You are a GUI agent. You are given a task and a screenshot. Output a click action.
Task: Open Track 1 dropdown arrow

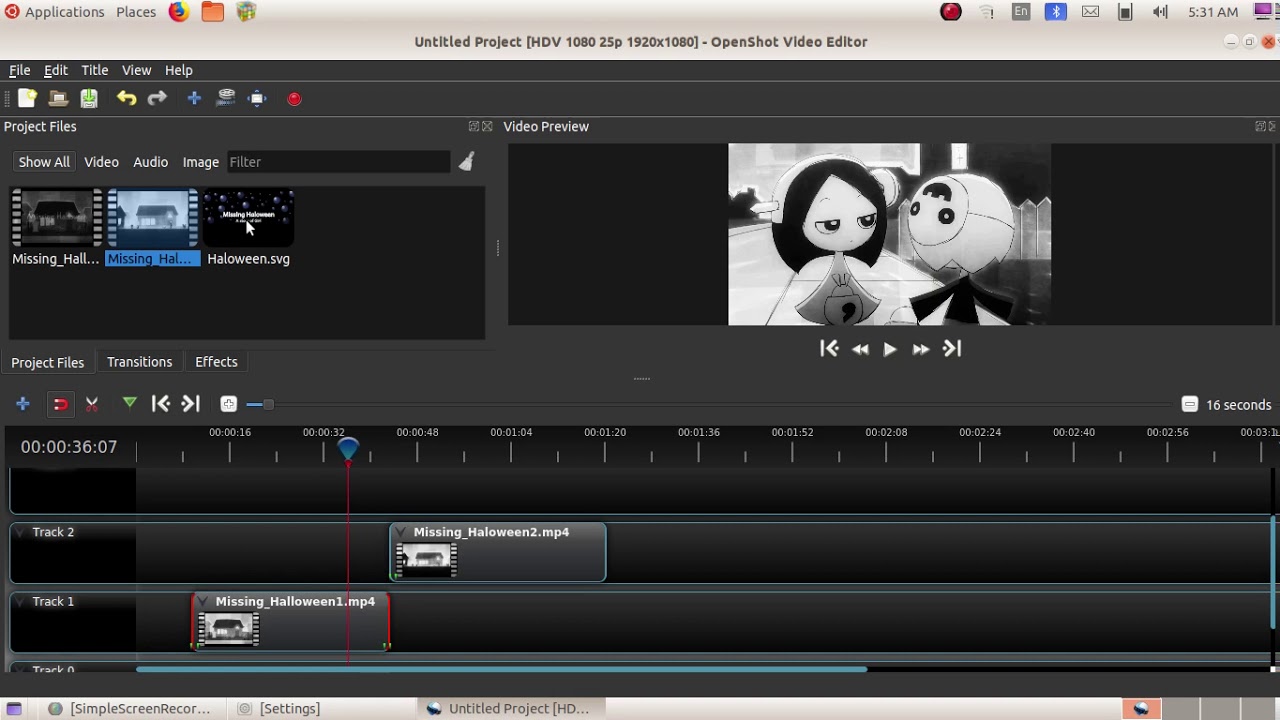coord(21,601)
